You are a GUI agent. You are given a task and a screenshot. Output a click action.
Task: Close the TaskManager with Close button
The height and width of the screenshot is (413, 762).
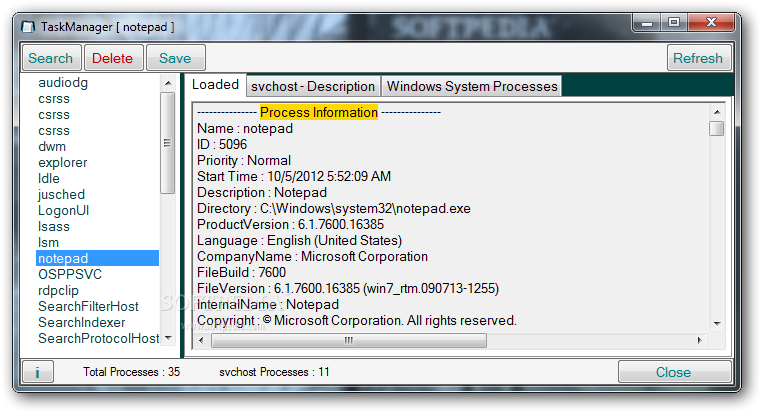[674, 372]
